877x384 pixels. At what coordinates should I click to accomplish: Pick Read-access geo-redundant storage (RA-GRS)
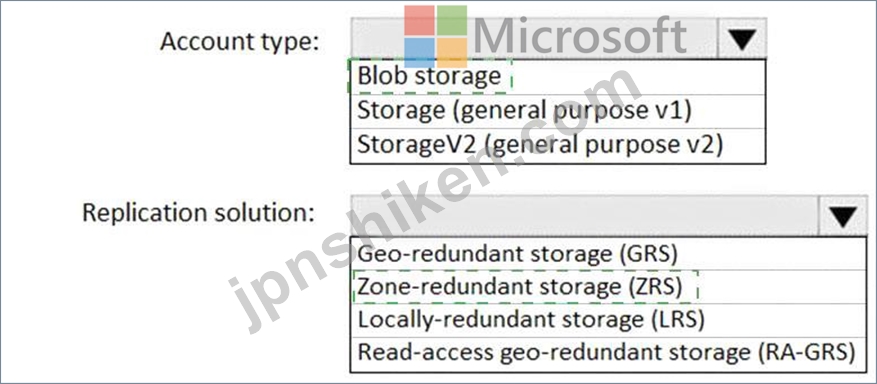[609, 354]
